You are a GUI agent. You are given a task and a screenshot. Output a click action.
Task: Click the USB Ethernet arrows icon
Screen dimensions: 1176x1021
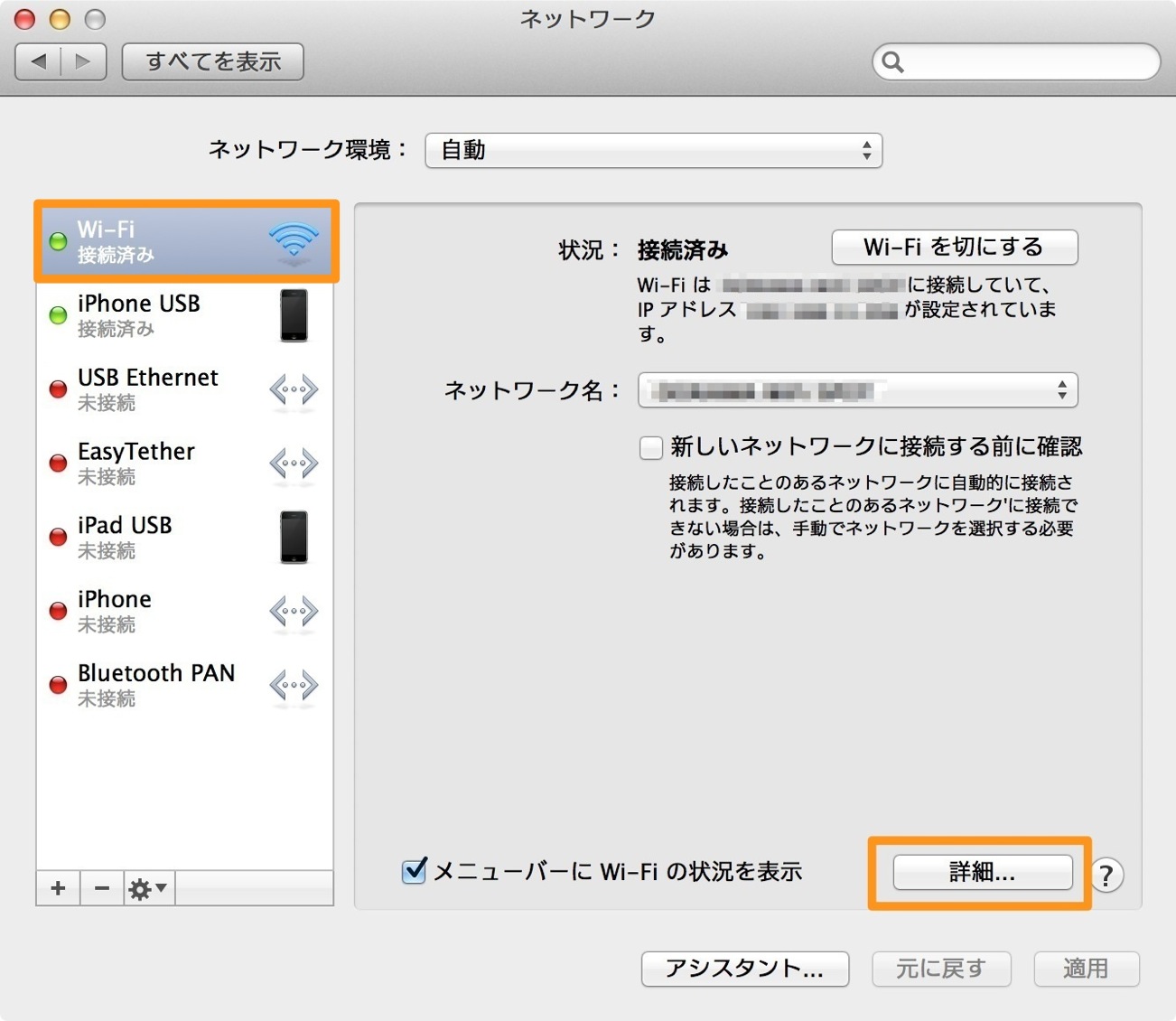[x=294, y=391]
